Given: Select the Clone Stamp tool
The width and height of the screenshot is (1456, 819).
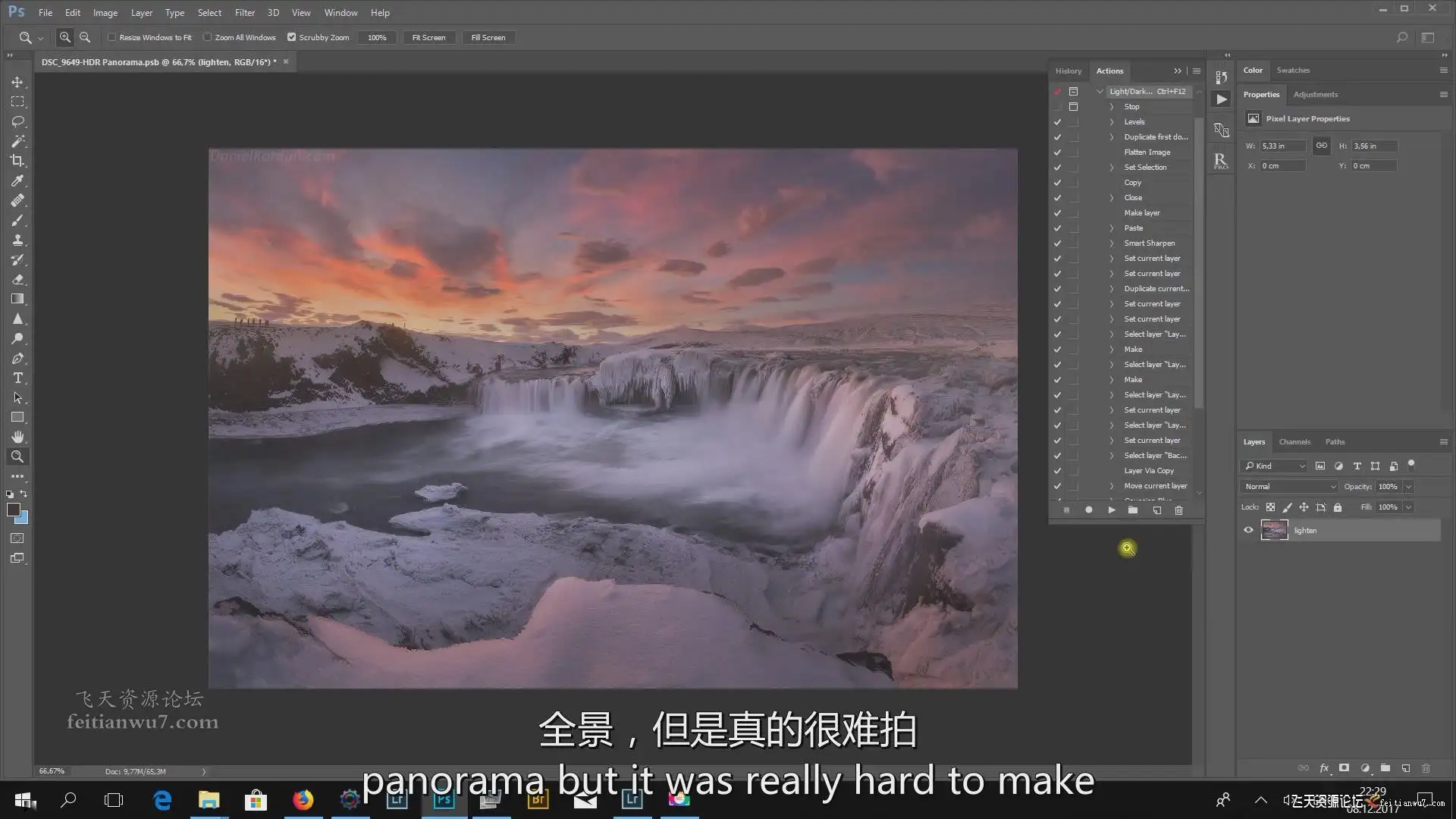Looking at the screenshot, I should tap(17, 240).
